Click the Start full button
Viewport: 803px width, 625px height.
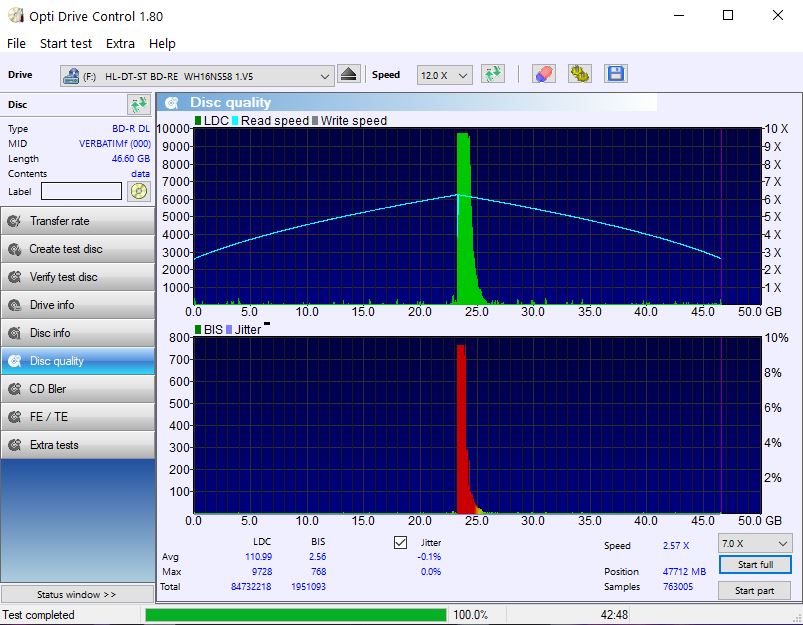[754, 565]
